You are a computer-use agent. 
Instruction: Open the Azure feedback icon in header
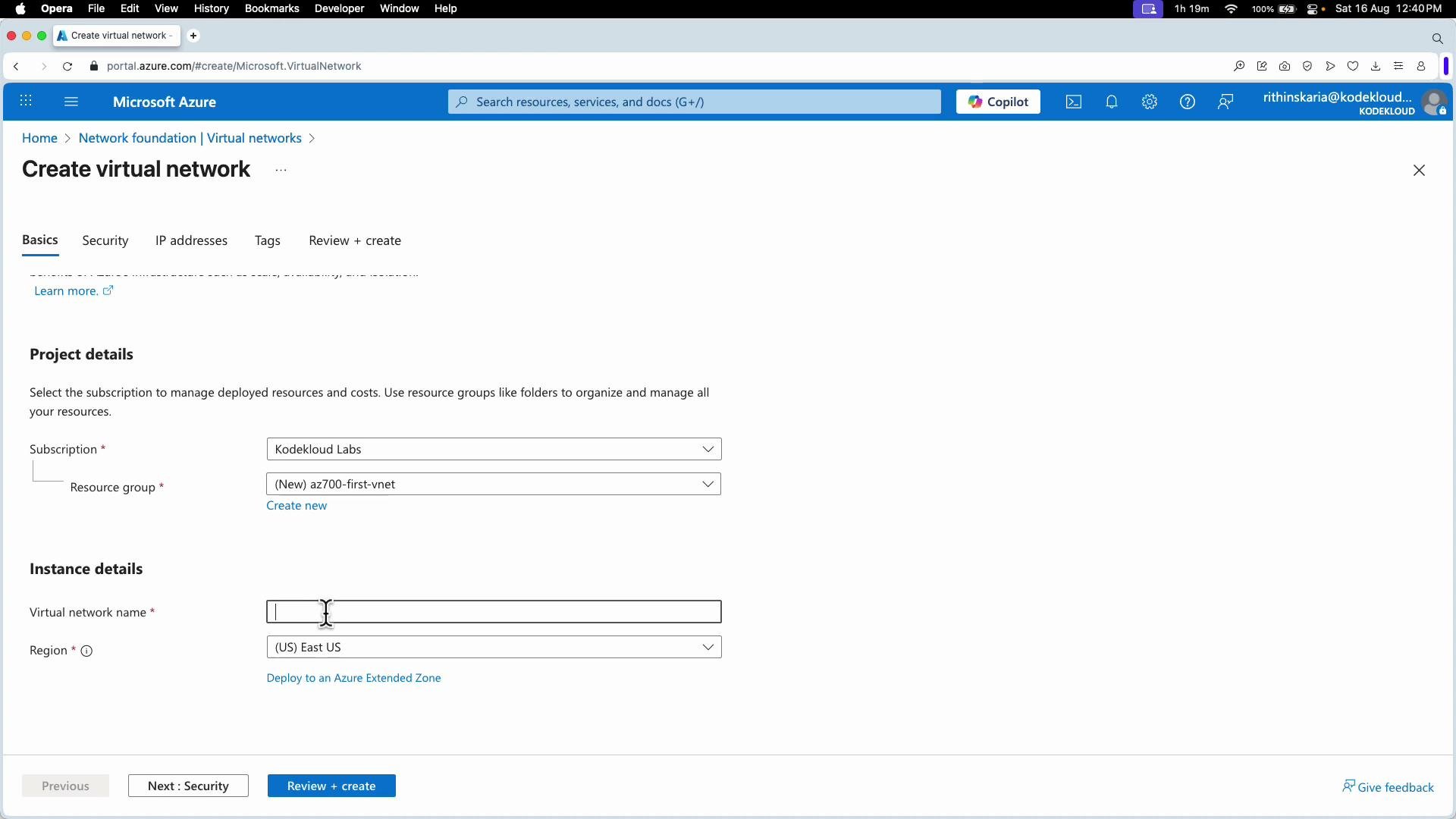click(x=1225, y=102)
